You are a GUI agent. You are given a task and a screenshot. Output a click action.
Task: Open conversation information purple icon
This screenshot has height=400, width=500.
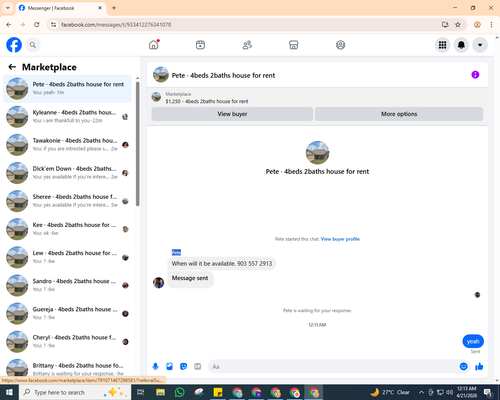(475, 75)
